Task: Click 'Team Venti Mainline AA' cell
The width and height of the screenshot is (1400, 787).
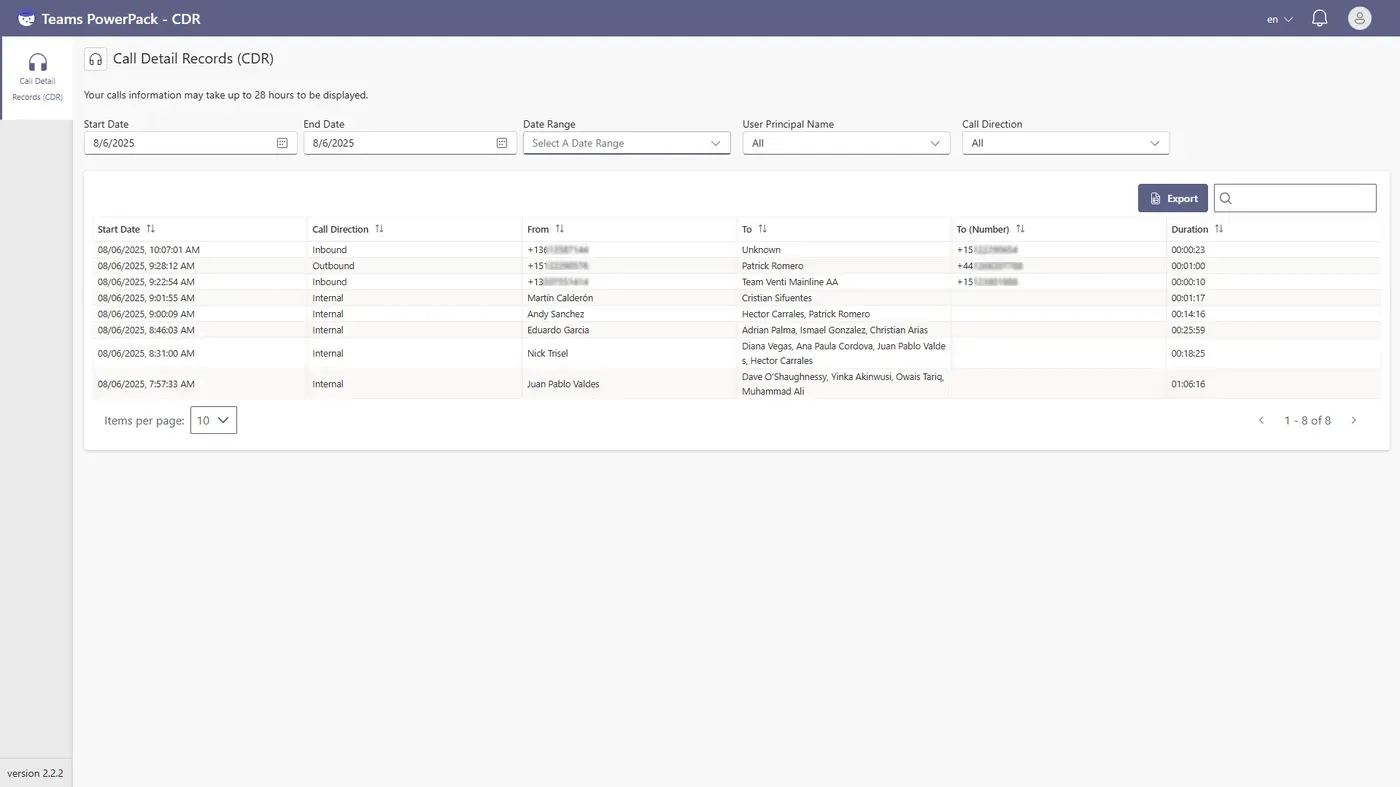Action: [790, 282]
